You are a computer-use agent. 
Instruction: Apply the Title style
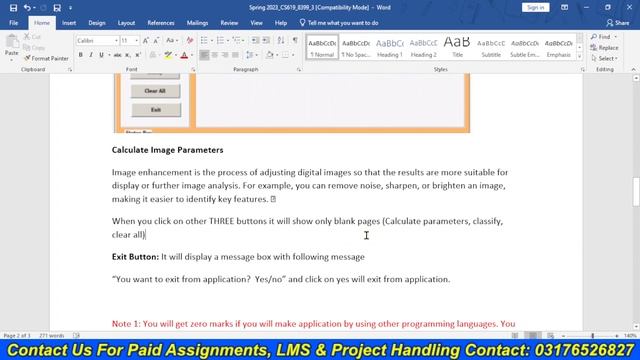pos(457,47)
